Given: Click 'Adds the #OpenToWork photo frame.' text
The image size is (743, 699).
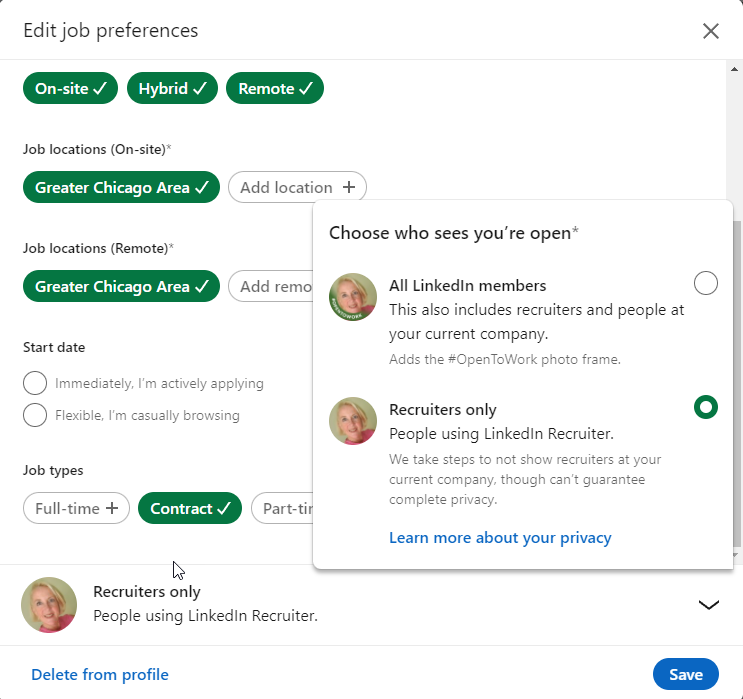Looking at the screenshot, I should (x=505, y=359).
